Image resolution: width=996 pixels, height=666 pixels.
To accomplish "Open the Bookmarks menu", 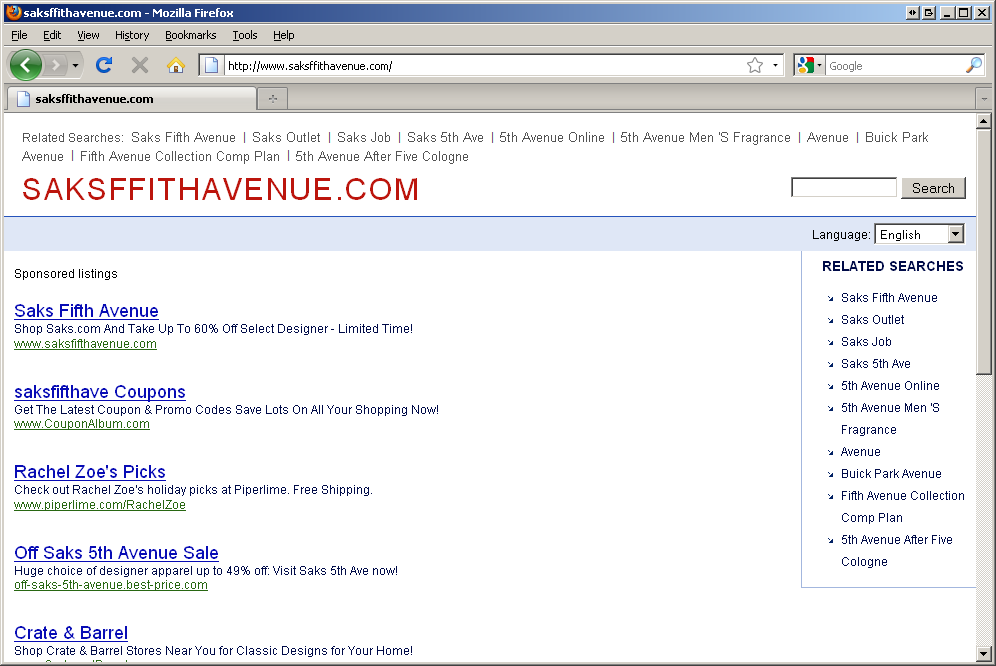I will (x=191, y=35).
